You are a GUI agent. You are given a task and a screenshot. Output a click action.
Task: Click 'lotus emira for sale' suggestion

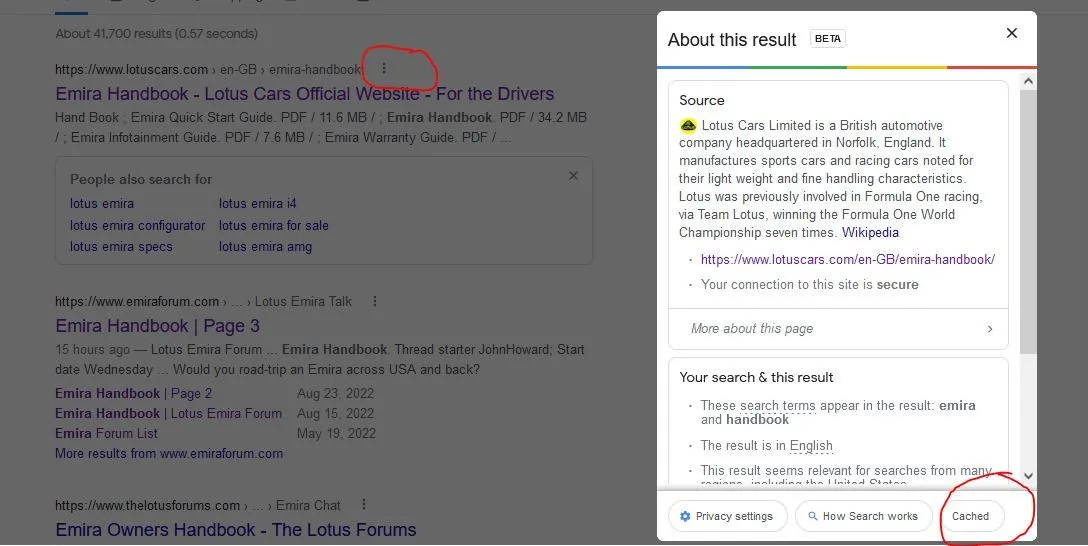[x=273, y=225]
